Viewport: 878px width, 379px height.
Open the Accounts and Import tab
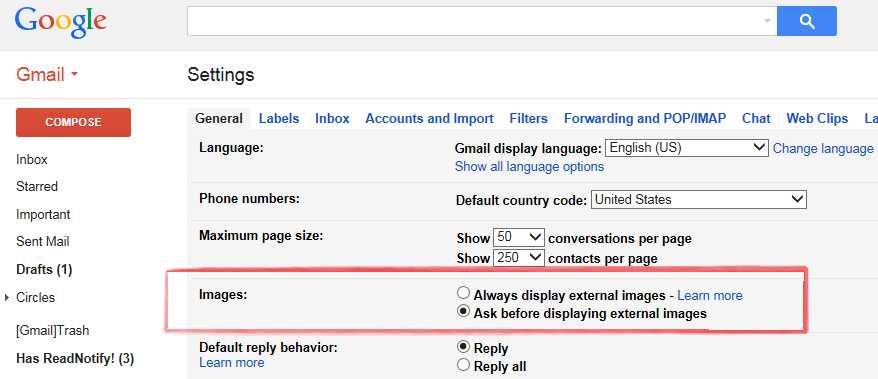(x=429, y=119)
